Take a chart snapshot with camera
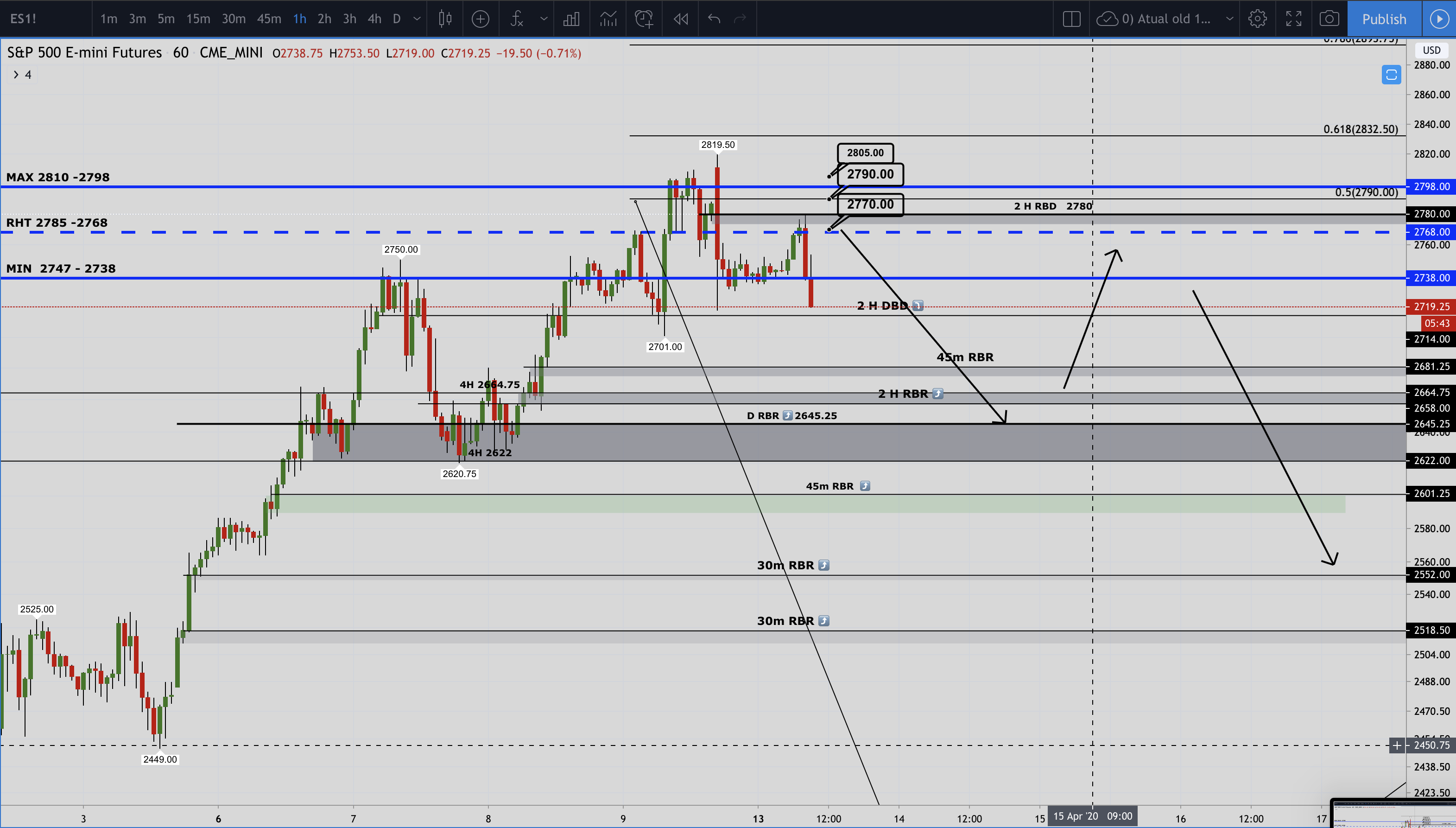 pyautogui.click(x=1329, y=19)
